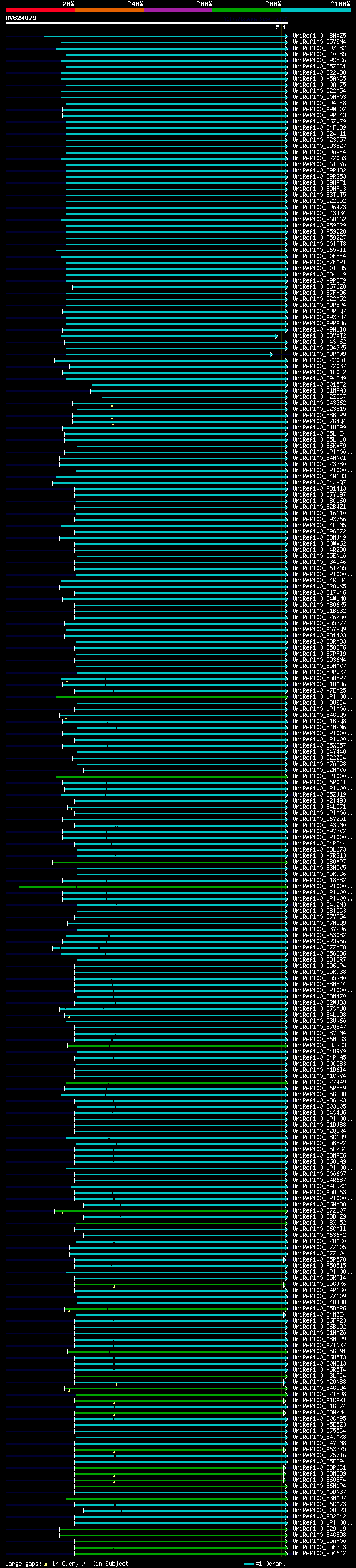Click the yellow gap marker on the Q43362 row
This screenshot has height=1568, width=356.
tap(112, 405)
